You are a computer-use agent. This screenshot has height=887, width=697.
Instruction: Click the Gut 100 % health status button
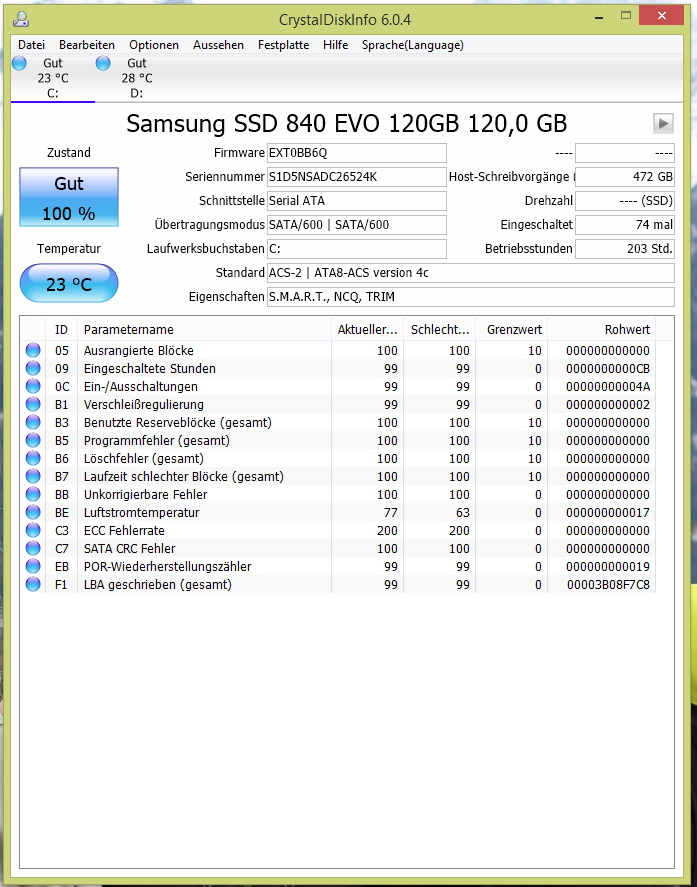(69, 197)
